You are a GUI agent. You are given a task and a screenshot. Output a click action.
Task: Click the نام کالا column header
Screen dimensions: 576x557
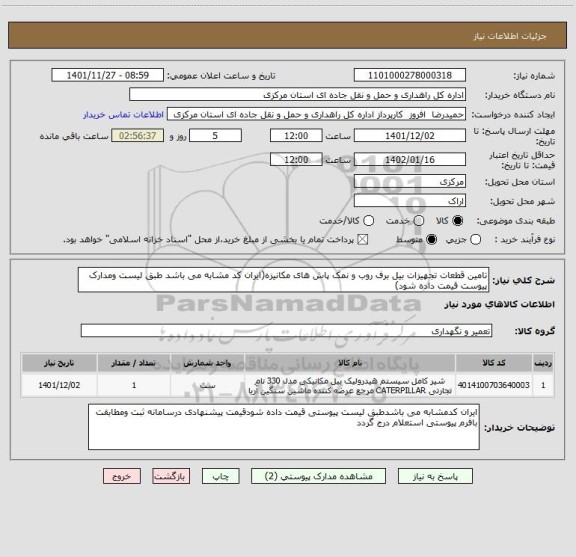(350, 363)
